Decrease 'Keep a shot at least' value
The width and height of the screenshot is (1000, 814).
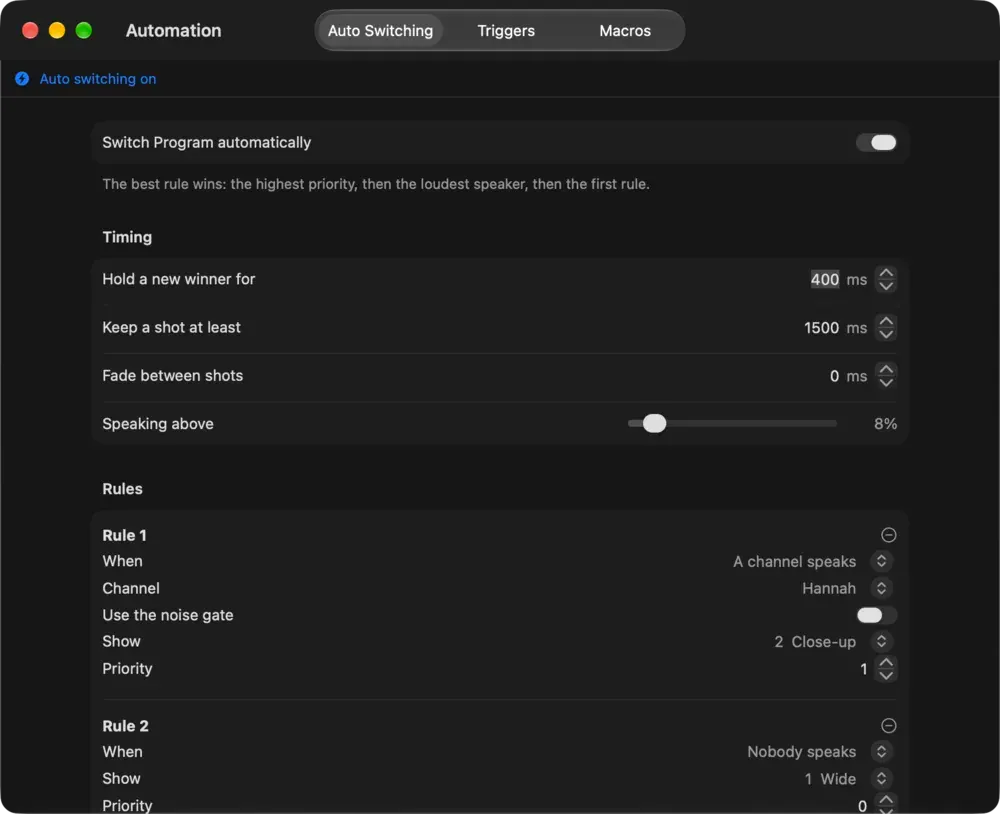[x=886, y=334]
